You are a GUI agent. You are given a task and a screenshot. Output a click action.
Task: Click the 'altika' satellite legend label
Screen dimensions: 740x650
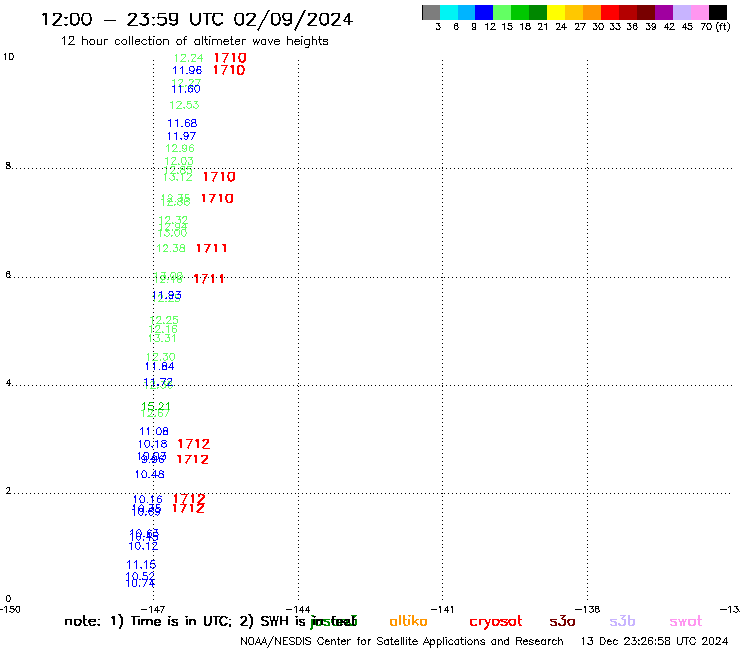click(408, 621)
